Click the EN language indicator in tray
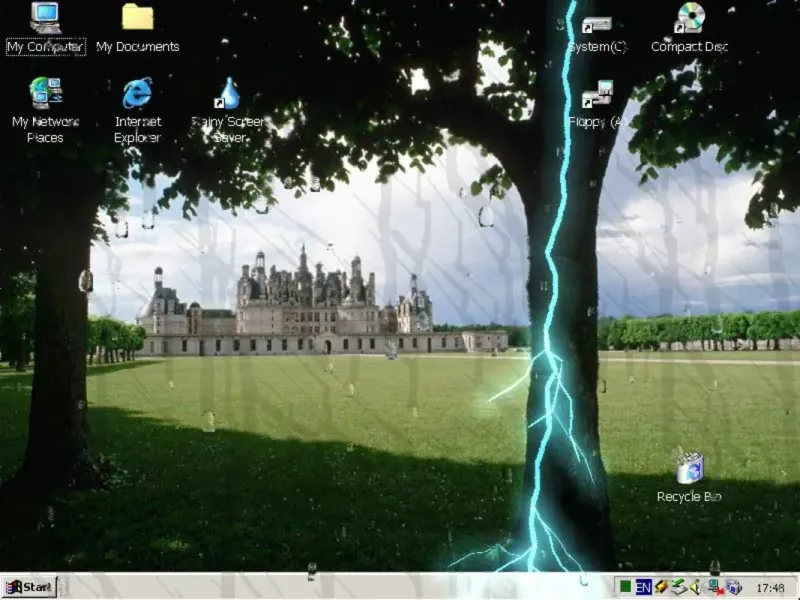This screenshot has width=800, height=600. coord(643,588)
